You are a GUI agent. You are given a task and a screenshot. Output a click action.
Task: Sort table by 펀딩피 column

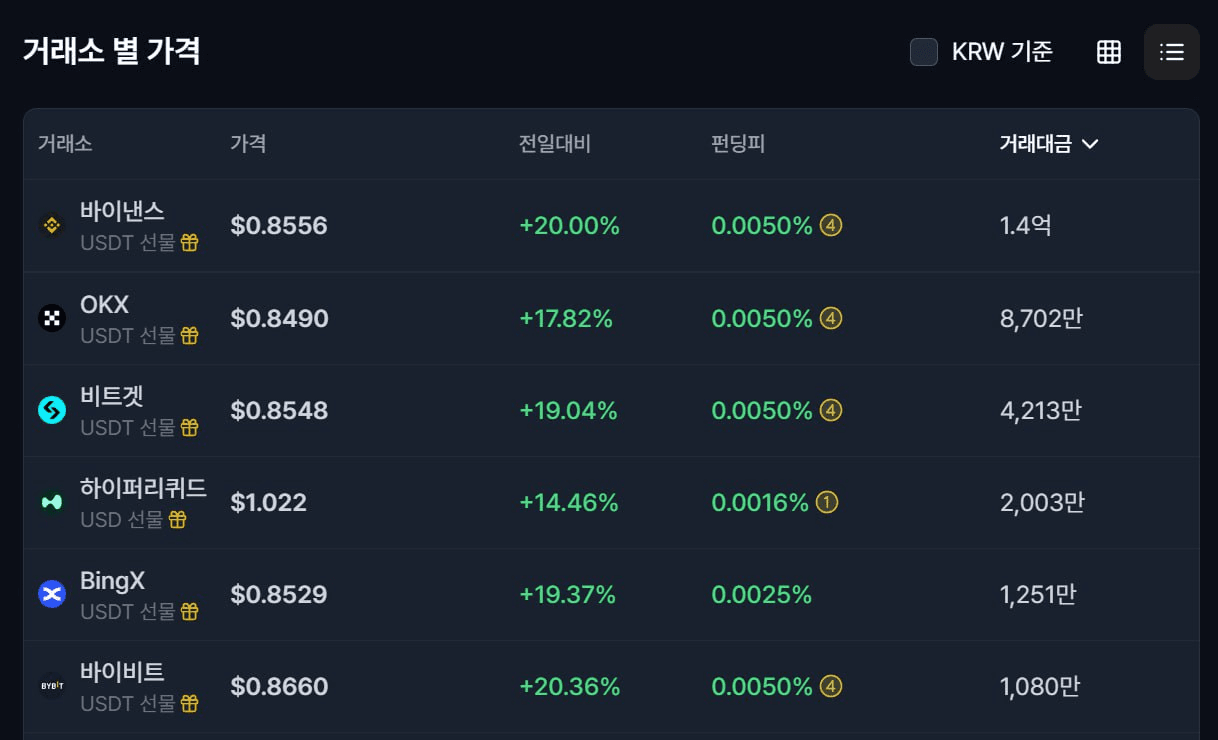(738, 144)
